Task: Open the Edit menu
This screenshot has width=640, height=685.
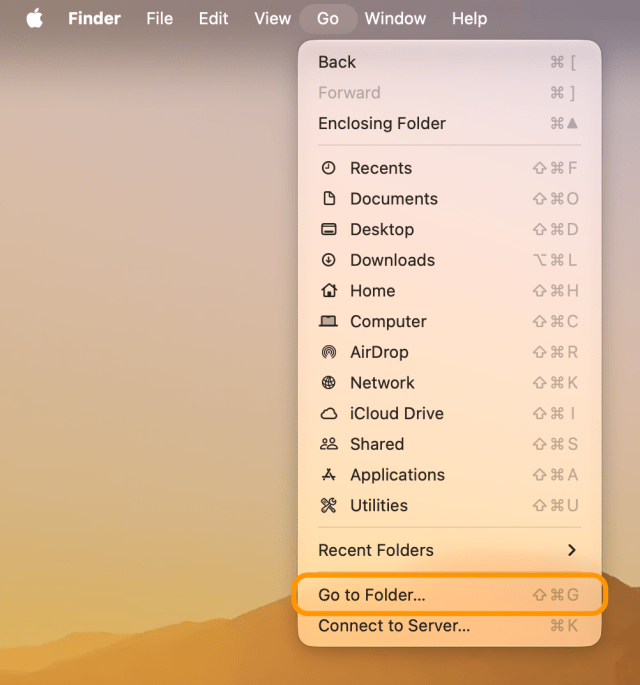Action: coord(213,19)
